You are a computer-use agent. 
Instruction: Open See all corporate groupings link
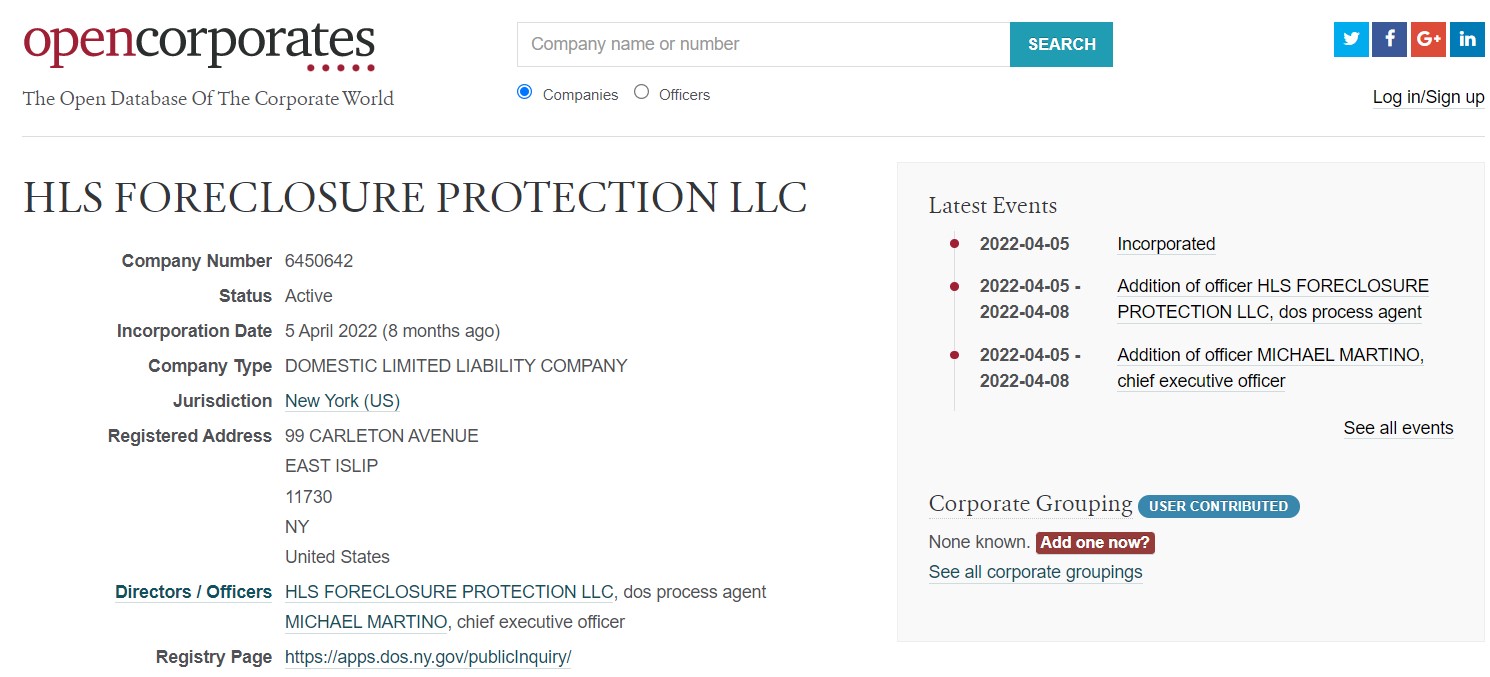click(1035, 572)
